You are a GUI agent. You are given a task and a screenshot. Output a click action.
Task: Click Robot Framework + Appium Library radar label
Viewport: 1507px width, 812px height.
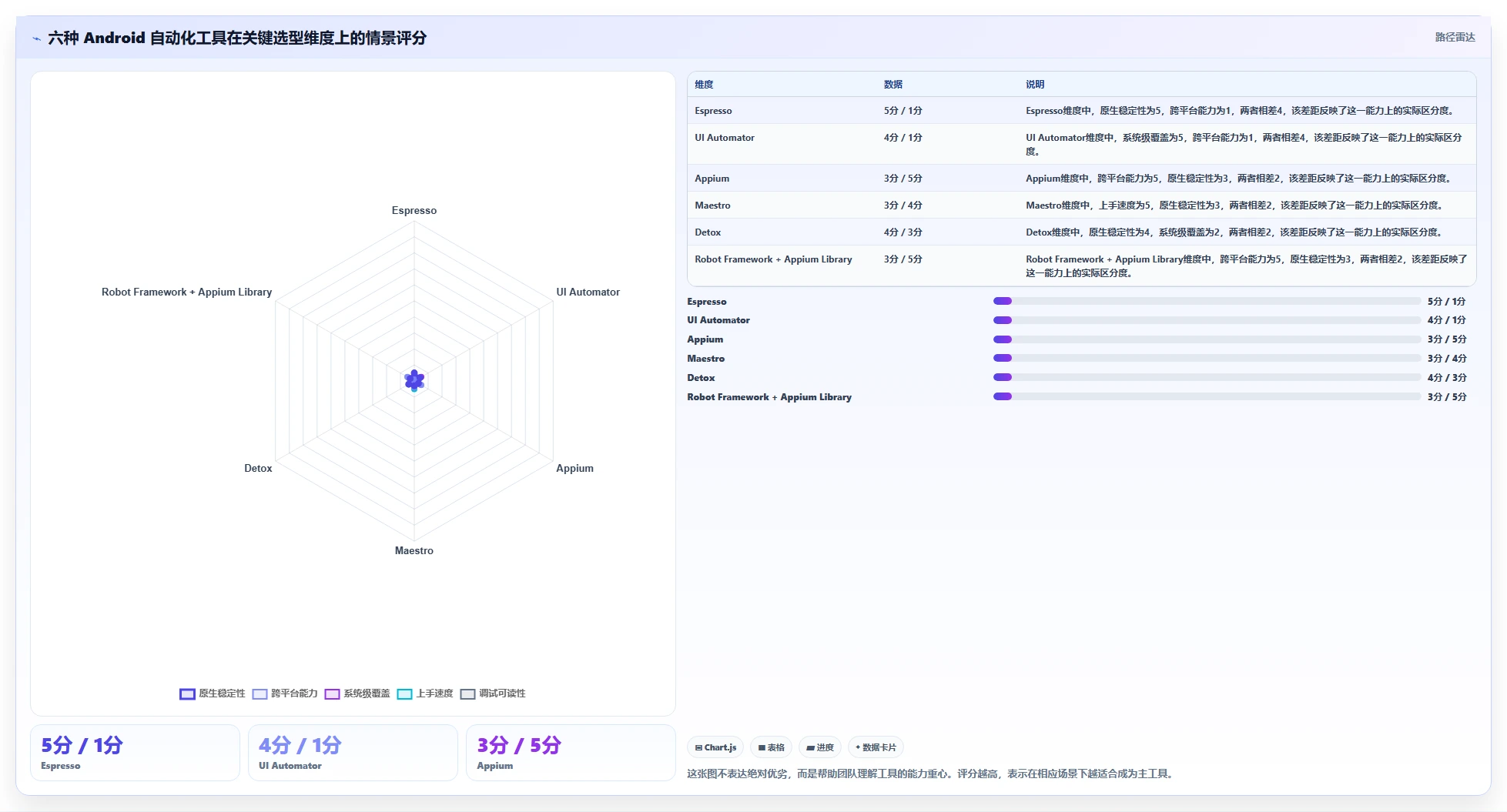(186, 292)
